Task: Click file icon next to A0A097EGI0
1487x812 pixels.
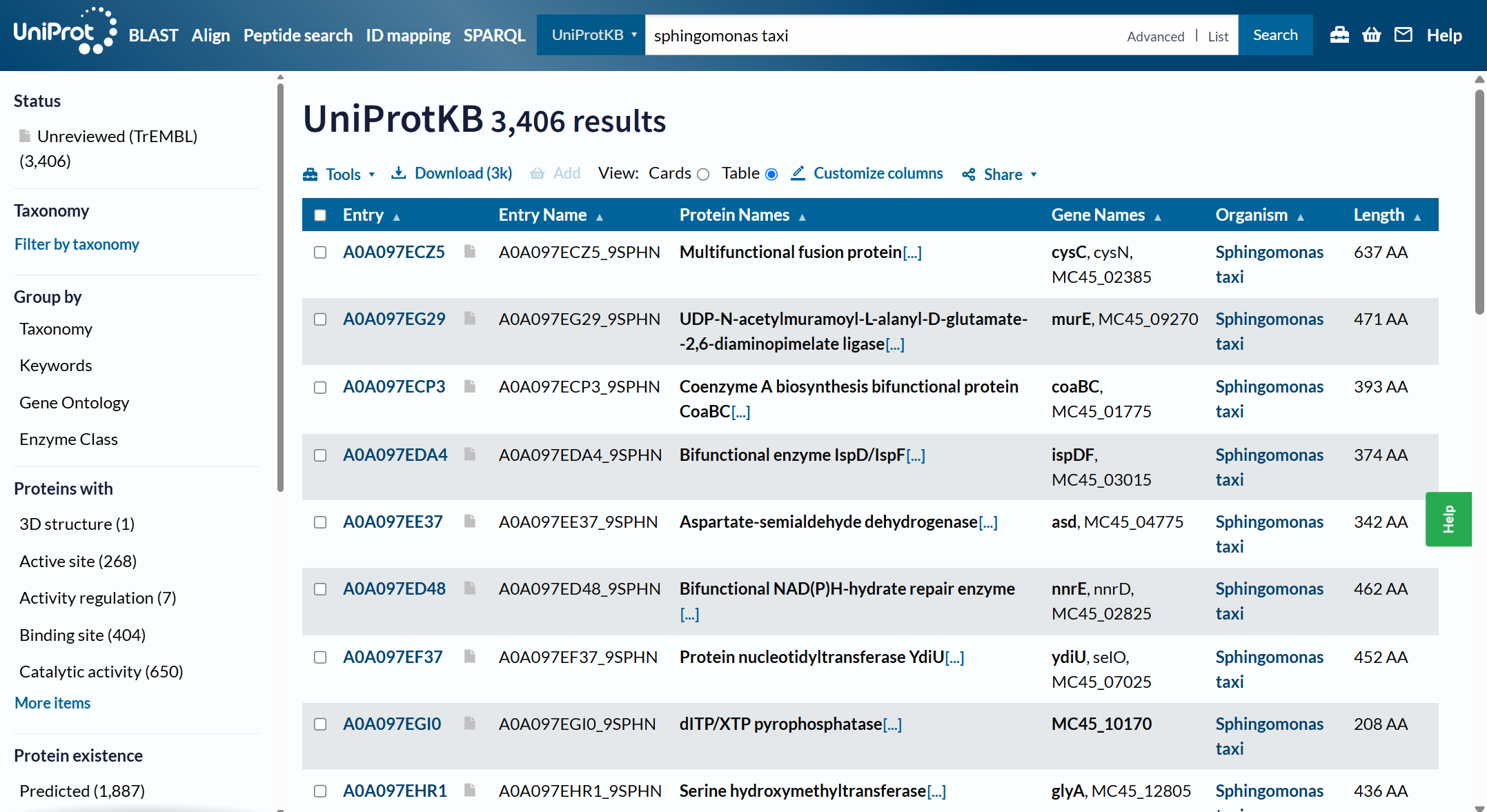Action: (x=470, y=723)
